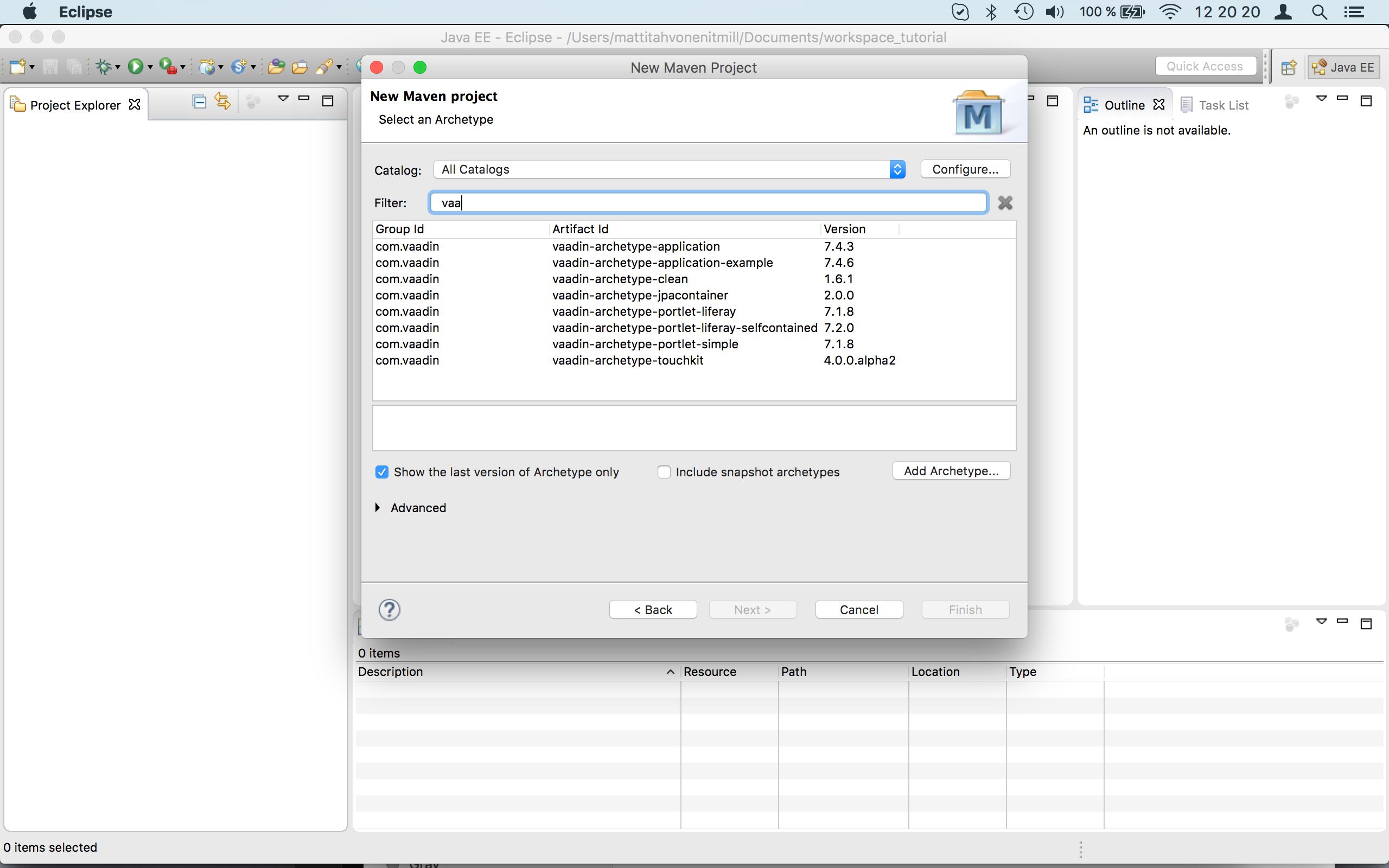
Task: Select vaadin-archetype-jpacontainer row
Action: click(693, 295)
